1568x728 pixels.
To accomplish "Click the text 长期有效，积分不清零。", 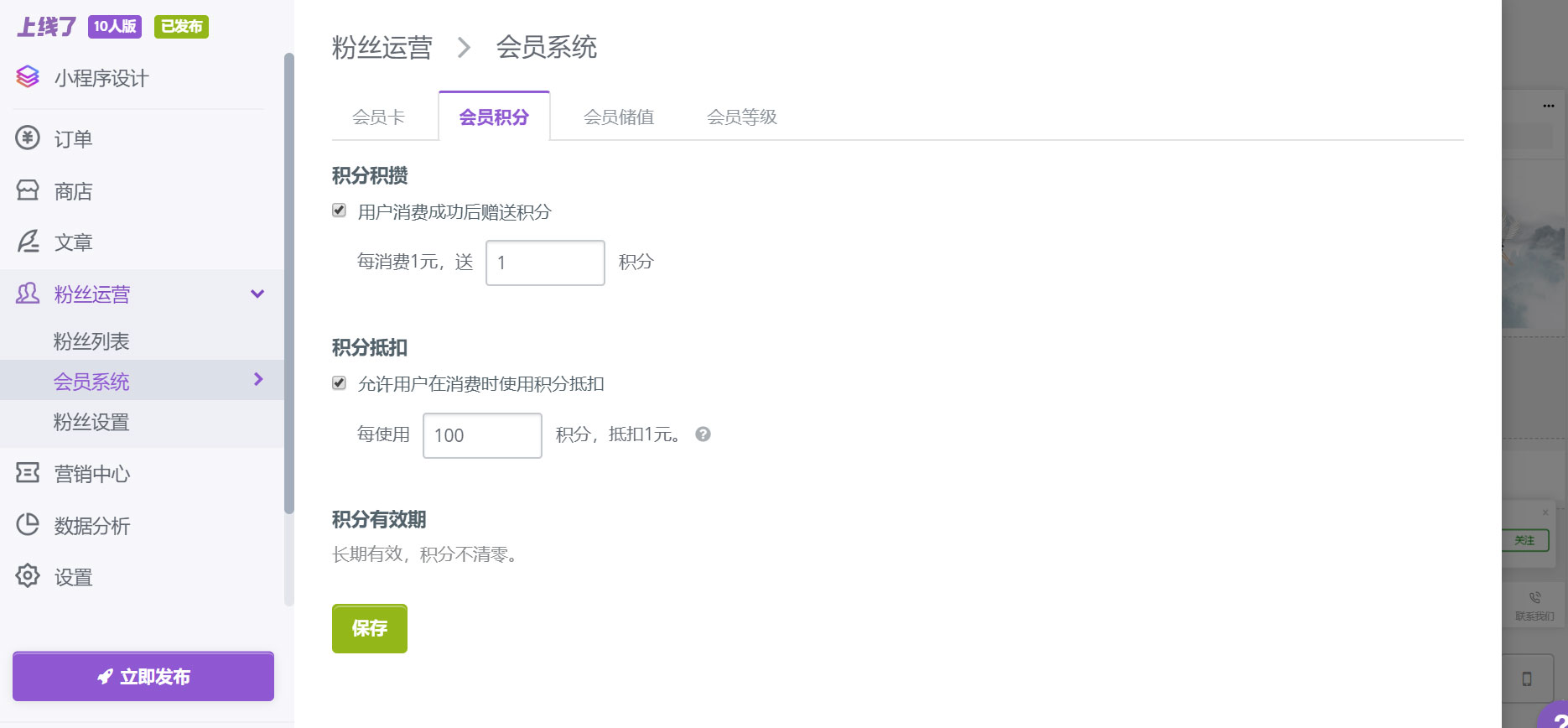I will [x=427, y=554].
